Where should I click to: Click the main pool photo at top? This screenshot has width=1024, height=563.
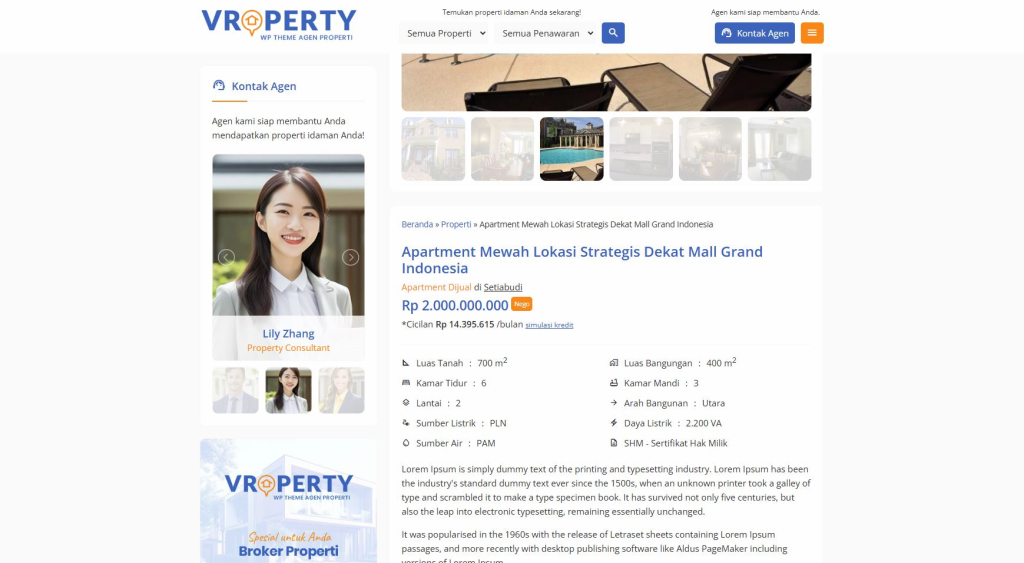606,82
